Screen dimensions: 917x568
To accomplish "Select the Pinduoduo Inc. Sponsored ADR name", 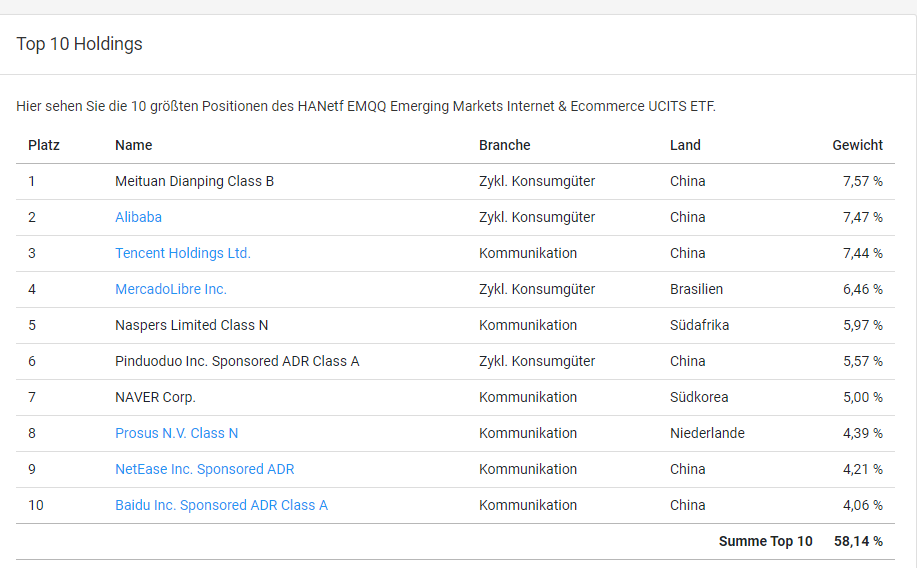I will click(x=237, y=361).
